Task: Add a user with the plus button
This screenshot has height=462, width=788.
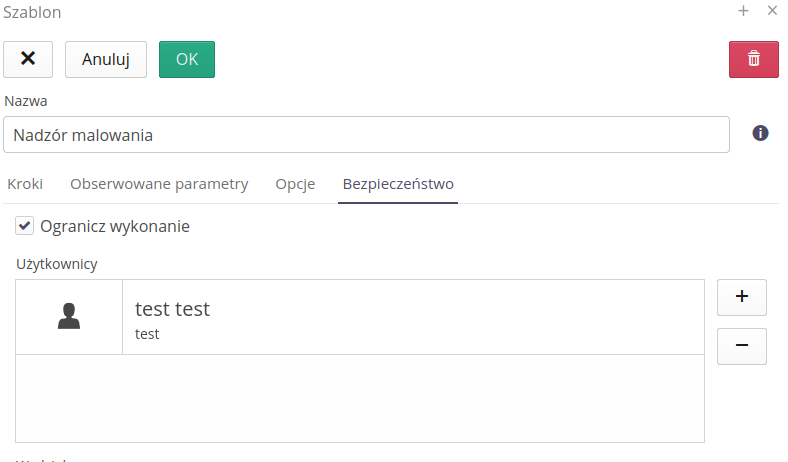Action: 742,297
